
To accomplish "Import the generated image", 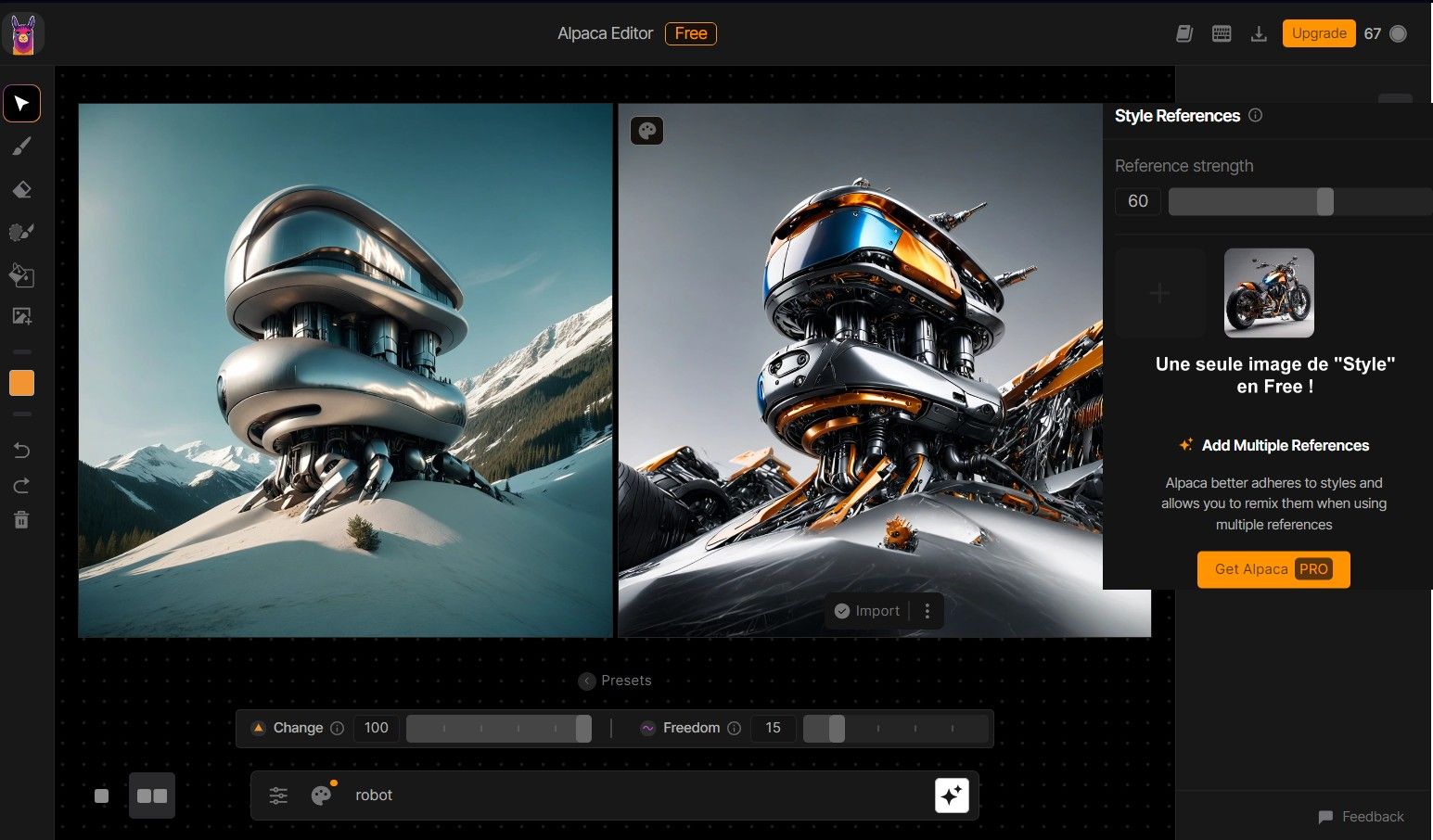I will (867, 611).
